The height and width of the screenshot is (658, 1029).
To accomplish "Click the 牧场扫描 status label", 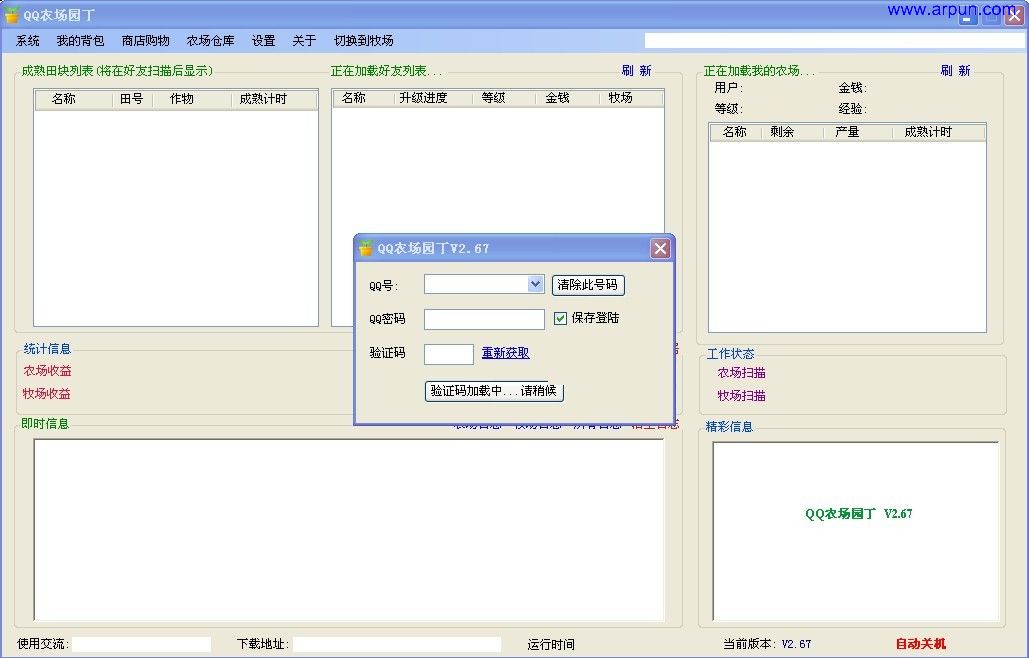I will (x=742, y=396).
